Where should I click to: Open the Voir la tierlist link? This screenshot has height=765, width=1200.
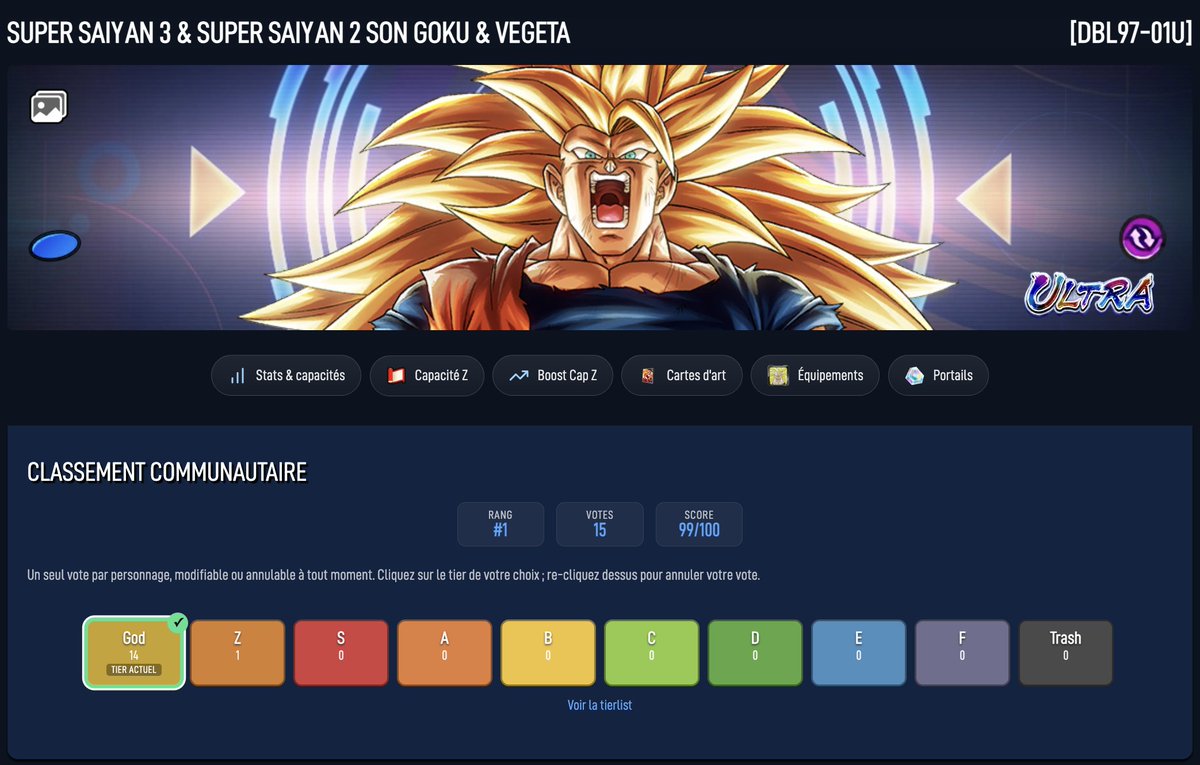click(600, 705)
